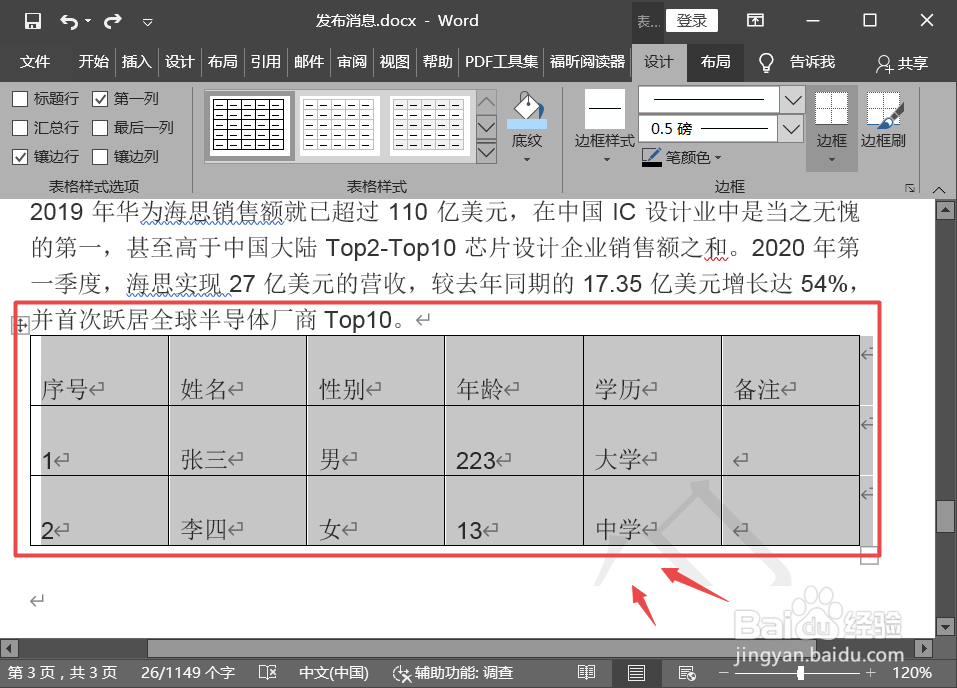Uncheck 镶边行 (Banded Rows)

[x=18, y=157]
